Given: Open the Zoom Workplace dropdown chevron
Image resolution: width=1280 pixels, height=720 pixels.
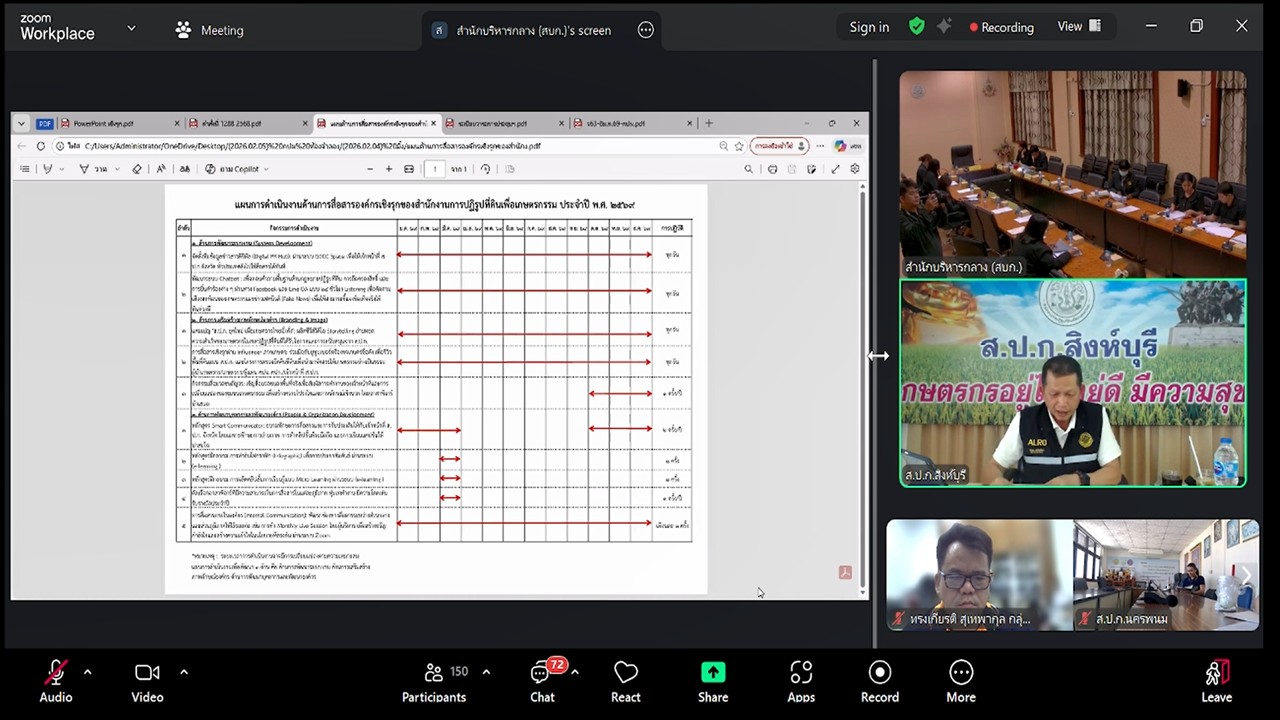Looking at the screenshot, I should (131, 28).
